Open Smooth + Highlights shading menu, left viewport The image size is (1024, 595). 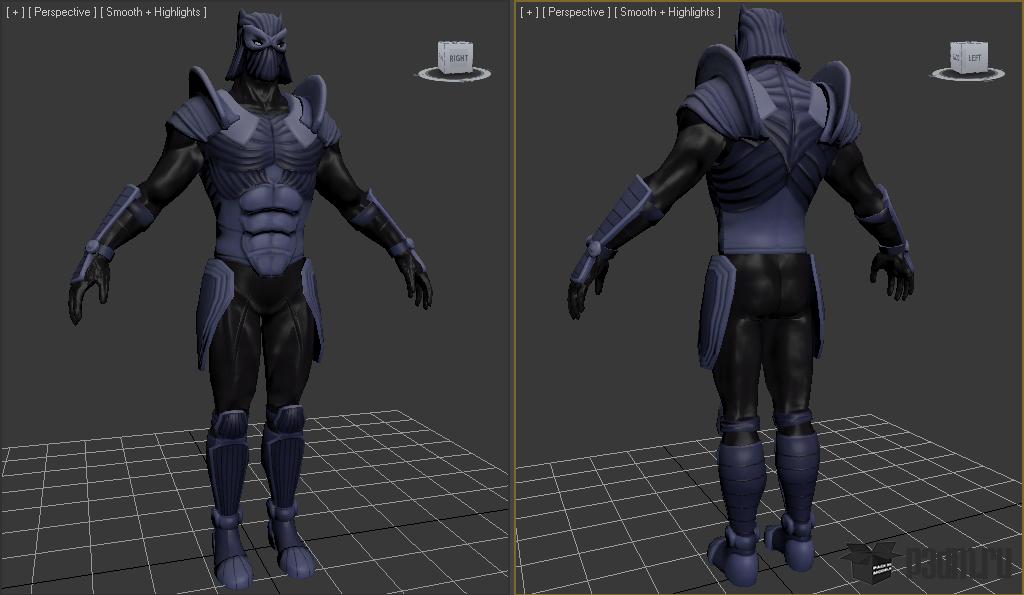tap(153, 12)
